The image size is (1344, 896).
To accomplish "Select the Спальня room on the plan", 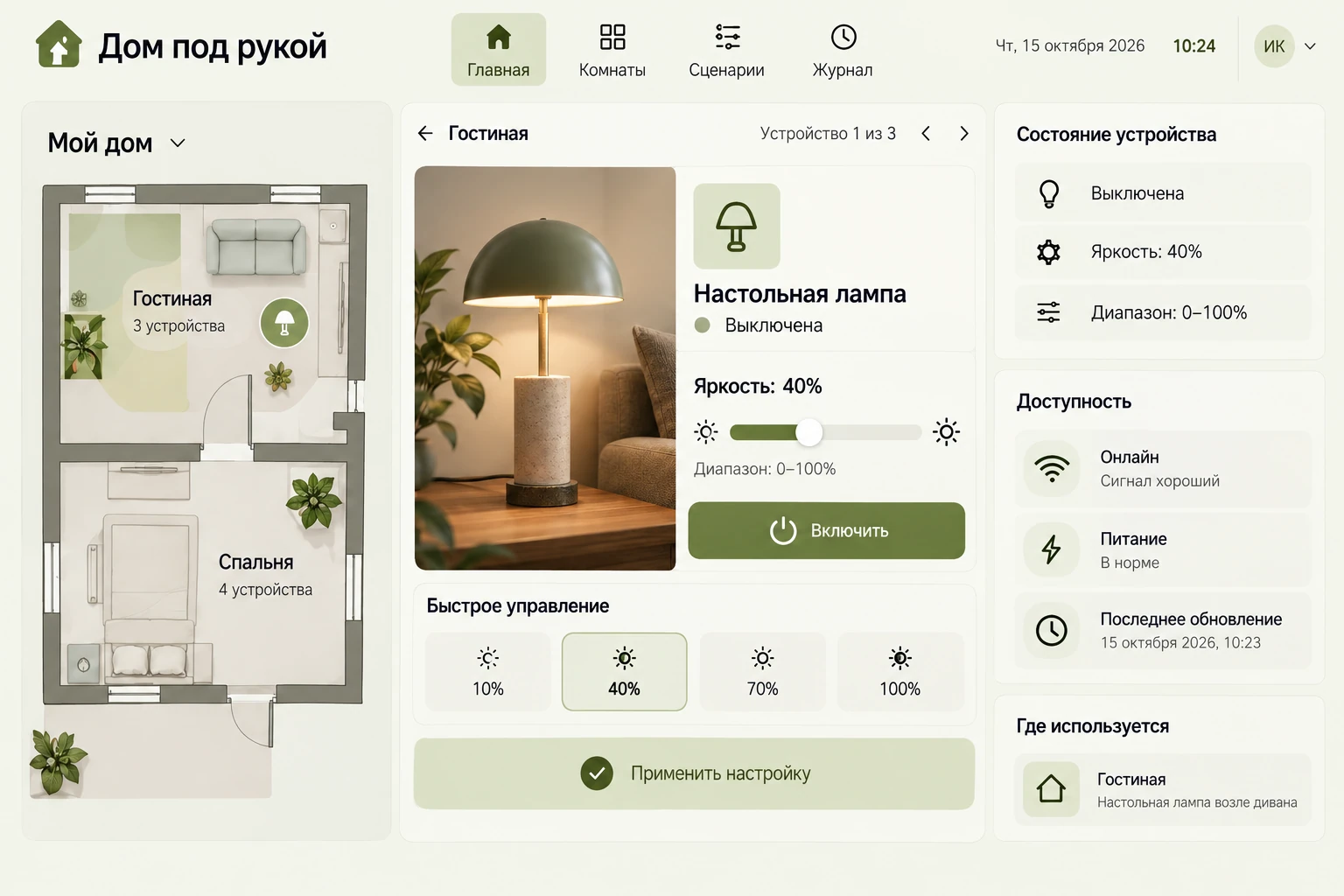I will point(265,575).
